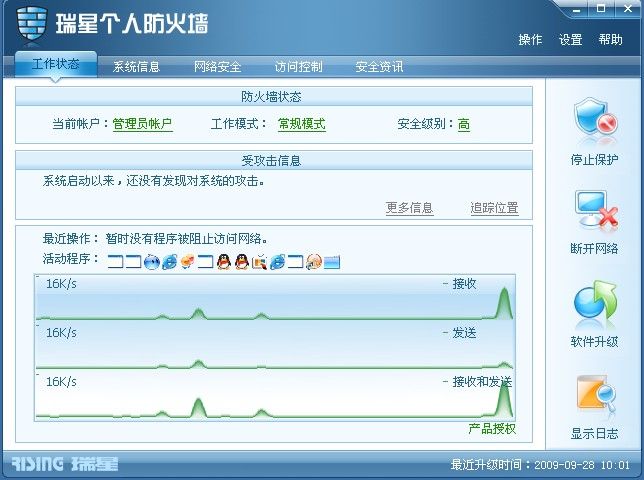Viewport: 644px width, 480px height.
Task: Open the 网络安全 tab
Action: (x=217, y=67)
